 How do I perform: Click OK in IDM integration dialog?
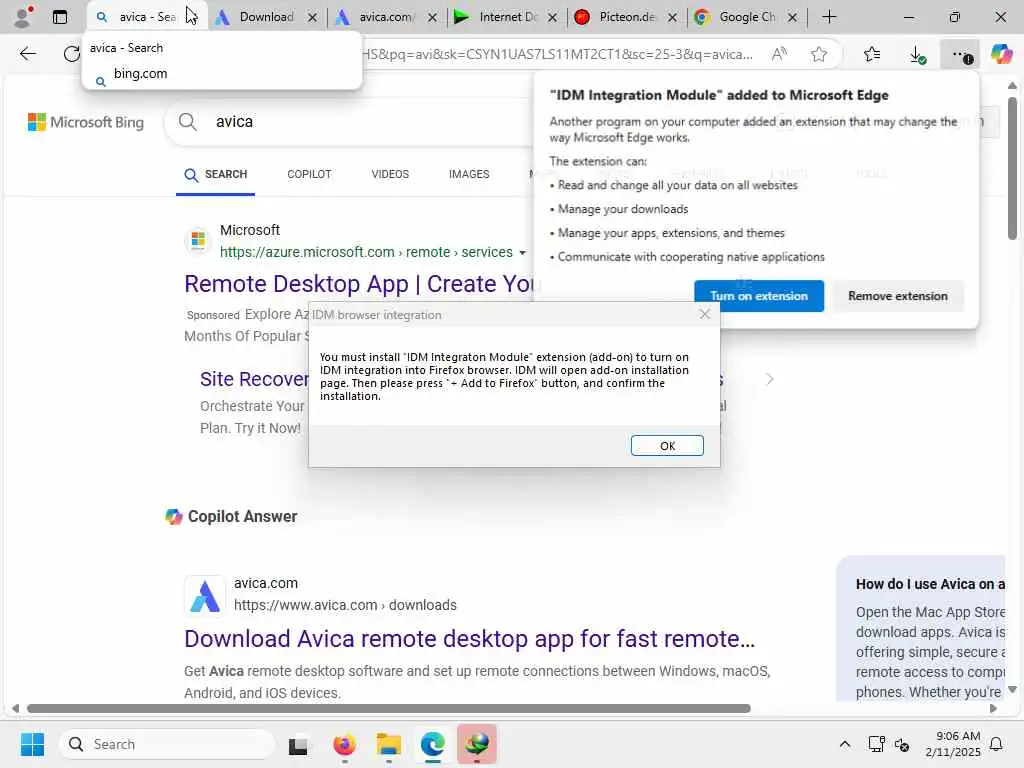click(667, 445)
